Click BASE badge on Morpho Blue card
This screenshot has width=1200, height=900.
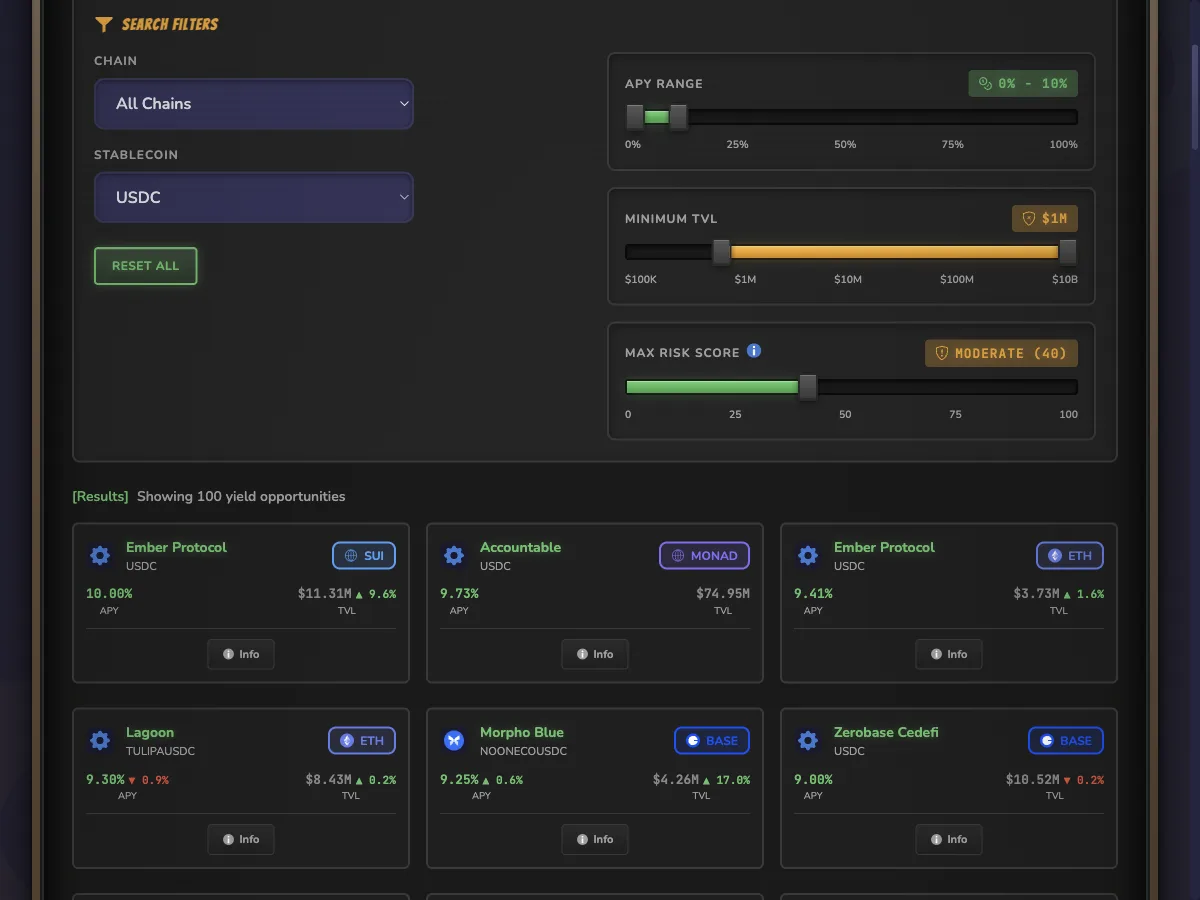[x=712, y=741]
